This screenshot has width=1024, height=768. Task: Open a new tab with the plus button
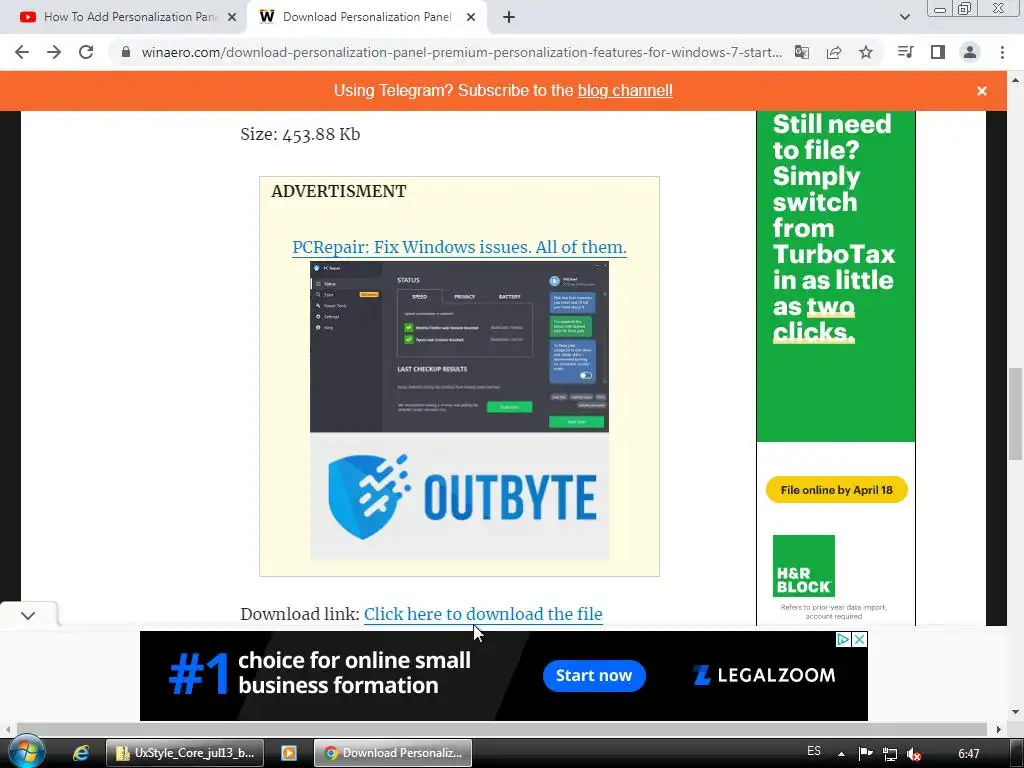click(x=509, y=17)
